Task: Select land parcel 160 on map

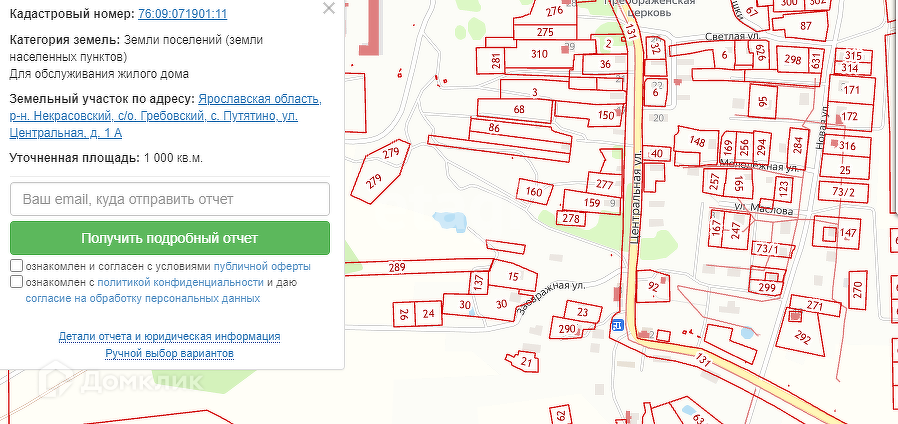Action: tap(534, 191)
